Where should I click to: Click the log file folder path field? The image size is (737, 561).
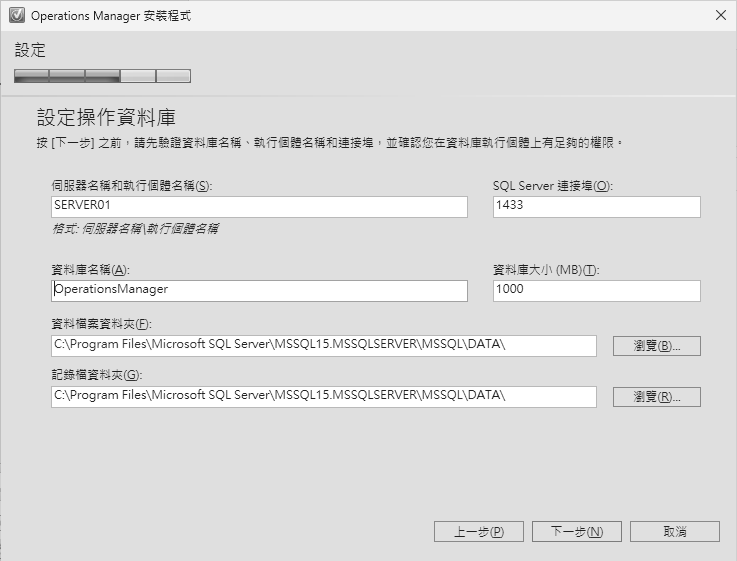[324, 397]
